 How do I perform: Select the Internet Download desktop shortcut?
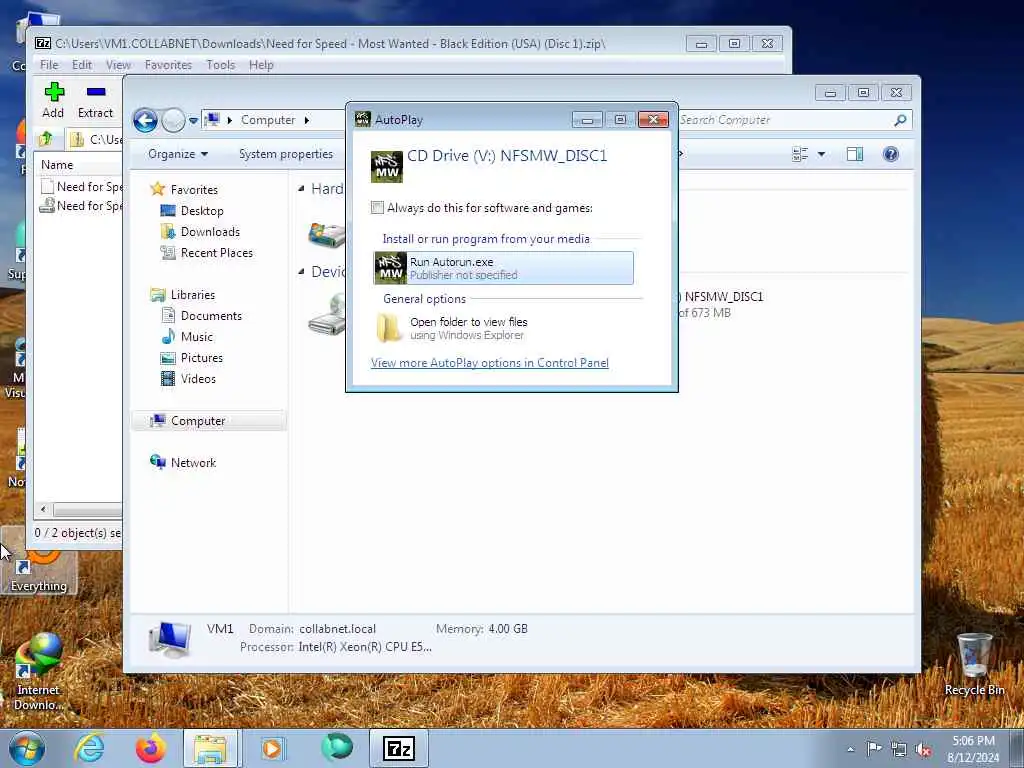[38, 671]
